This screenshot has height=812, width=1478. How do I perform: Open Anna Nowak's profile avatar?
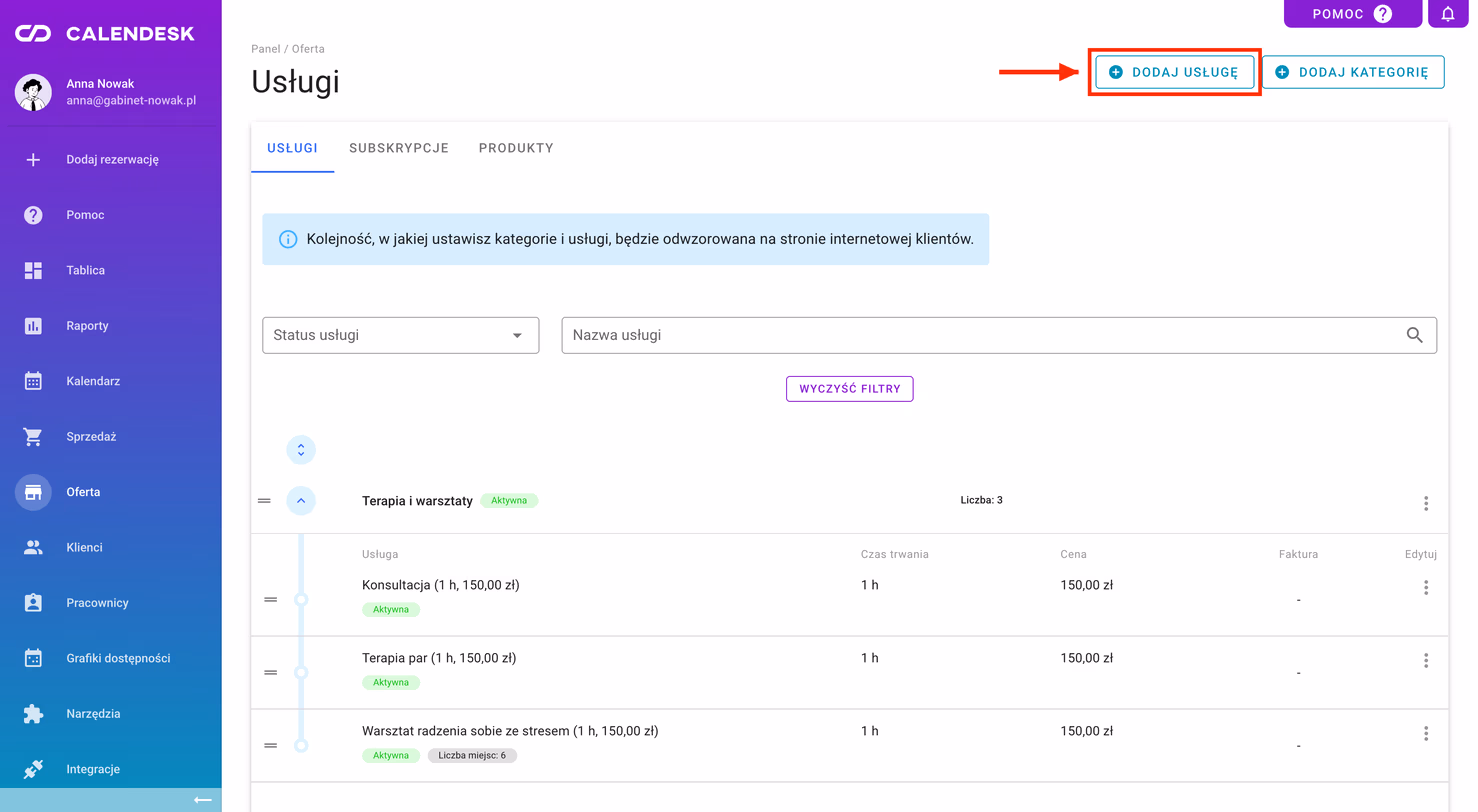pyautogui.click(x=33, y=92)
